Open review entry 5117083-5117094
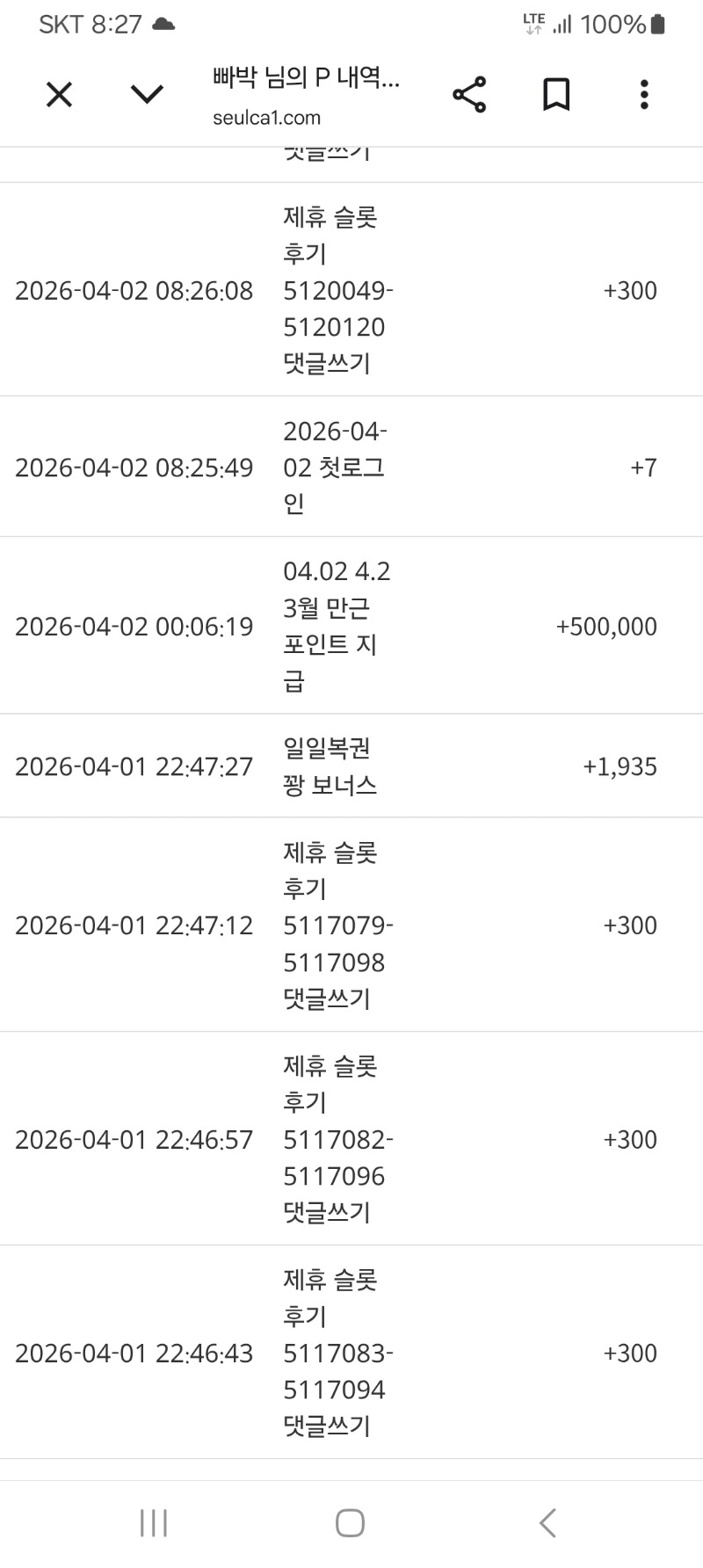 point(337,1353)
